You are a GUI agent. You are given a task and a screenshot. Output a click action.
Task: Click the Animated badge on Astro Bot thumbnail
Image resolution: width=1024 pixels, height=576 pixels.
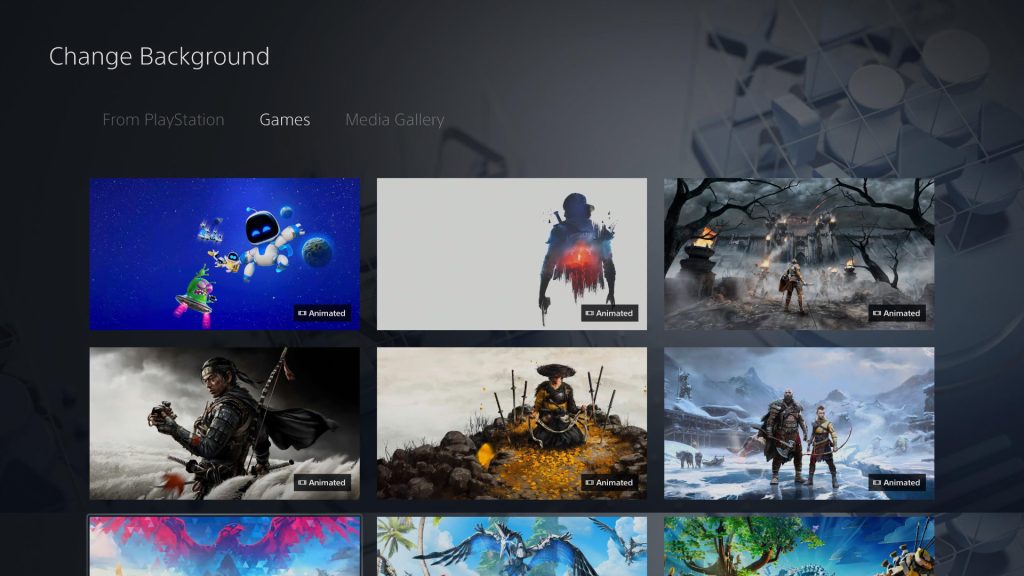coord(322,313)
